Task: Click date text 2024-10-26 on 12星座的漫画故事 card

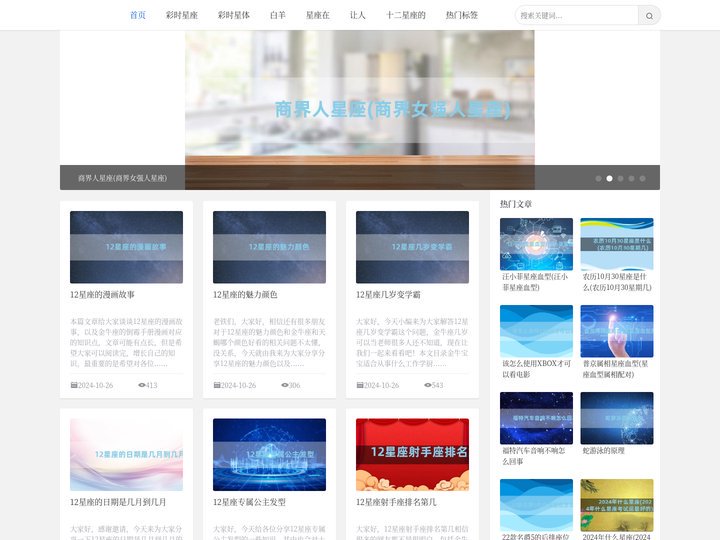Action: [96, 385]
